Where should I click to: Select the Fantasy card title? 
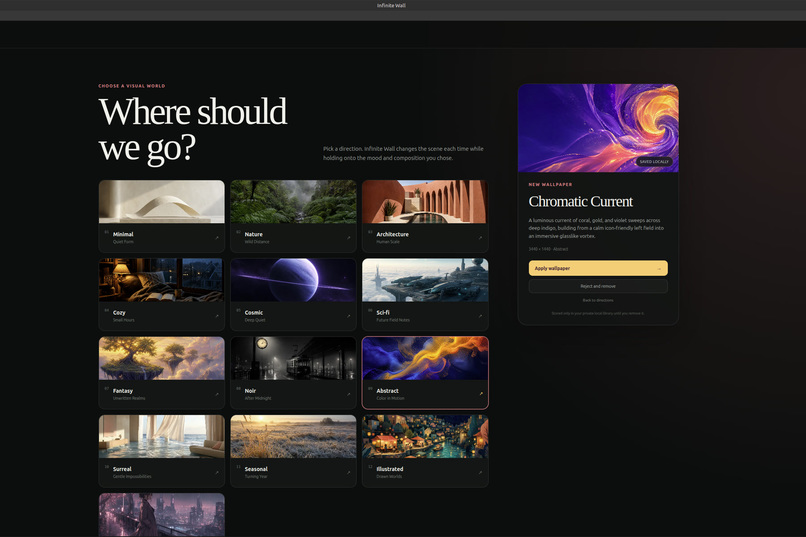pos(123,391)
